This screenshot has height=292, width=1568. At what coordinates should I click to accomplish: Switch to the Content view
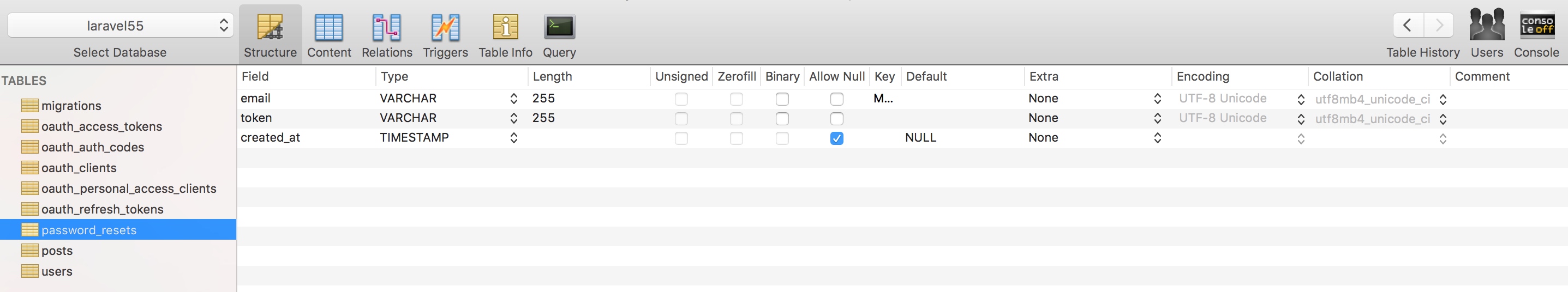click(328, 28)
